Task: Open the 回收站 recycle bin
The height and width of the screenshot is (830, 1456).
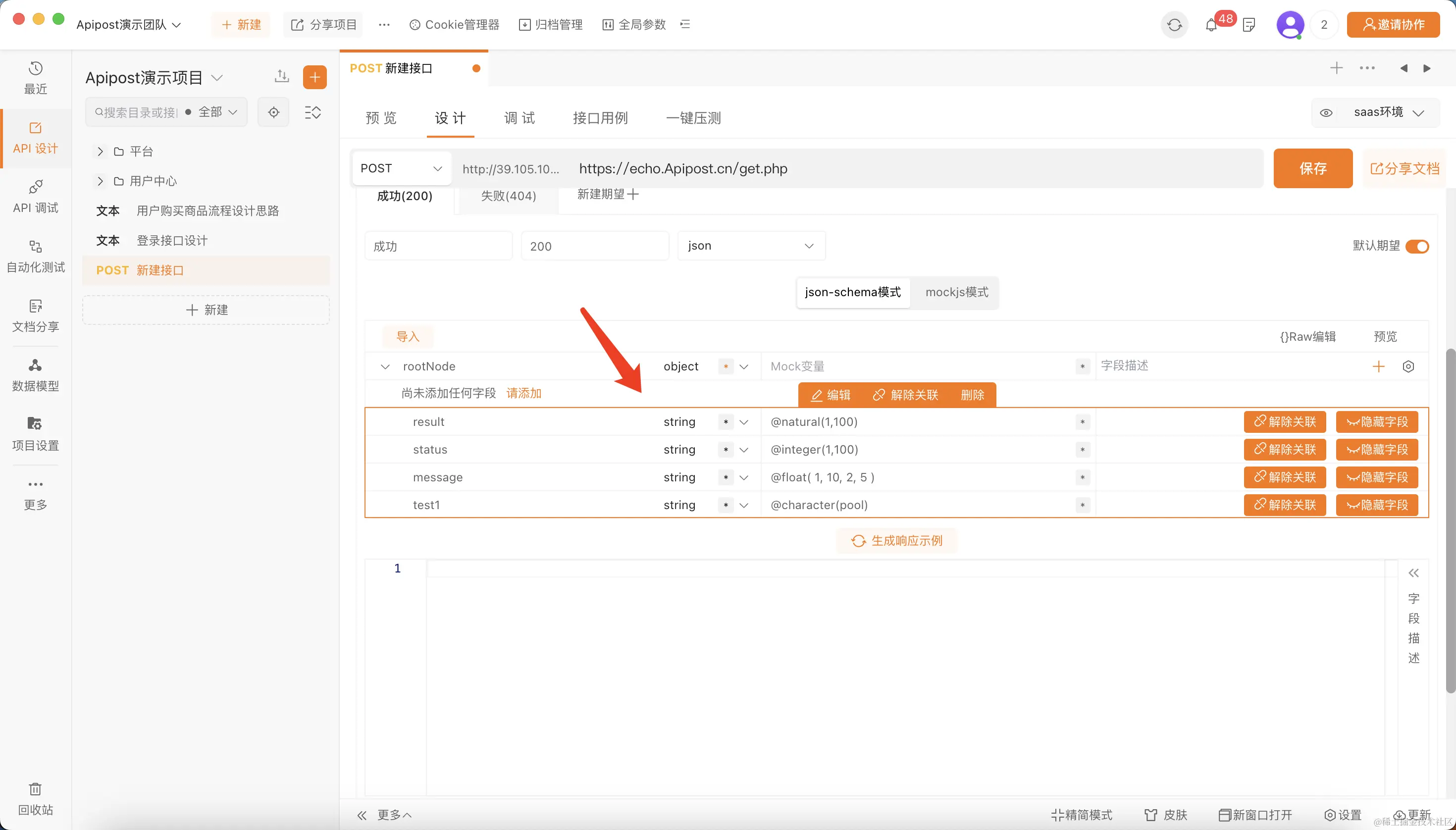Action: [35, 799]
